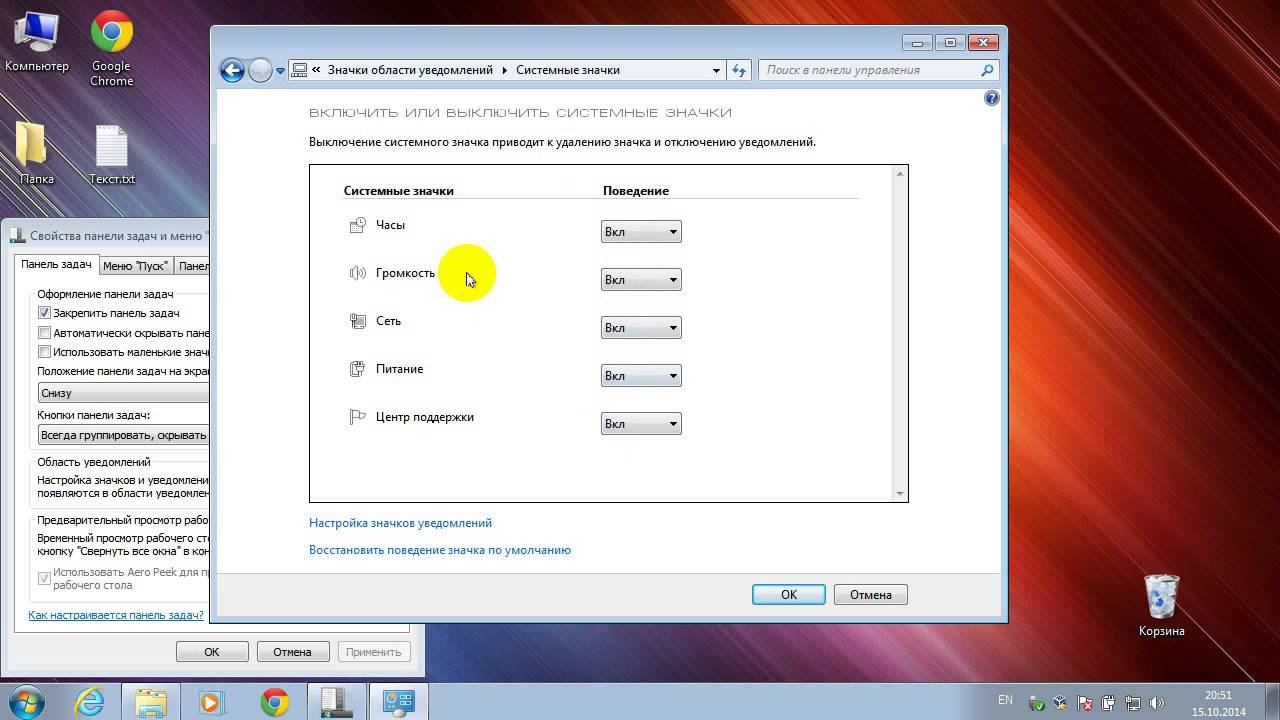Select the Корзина recycle bin icon

pyautogui.click(x=1161, y=605)
